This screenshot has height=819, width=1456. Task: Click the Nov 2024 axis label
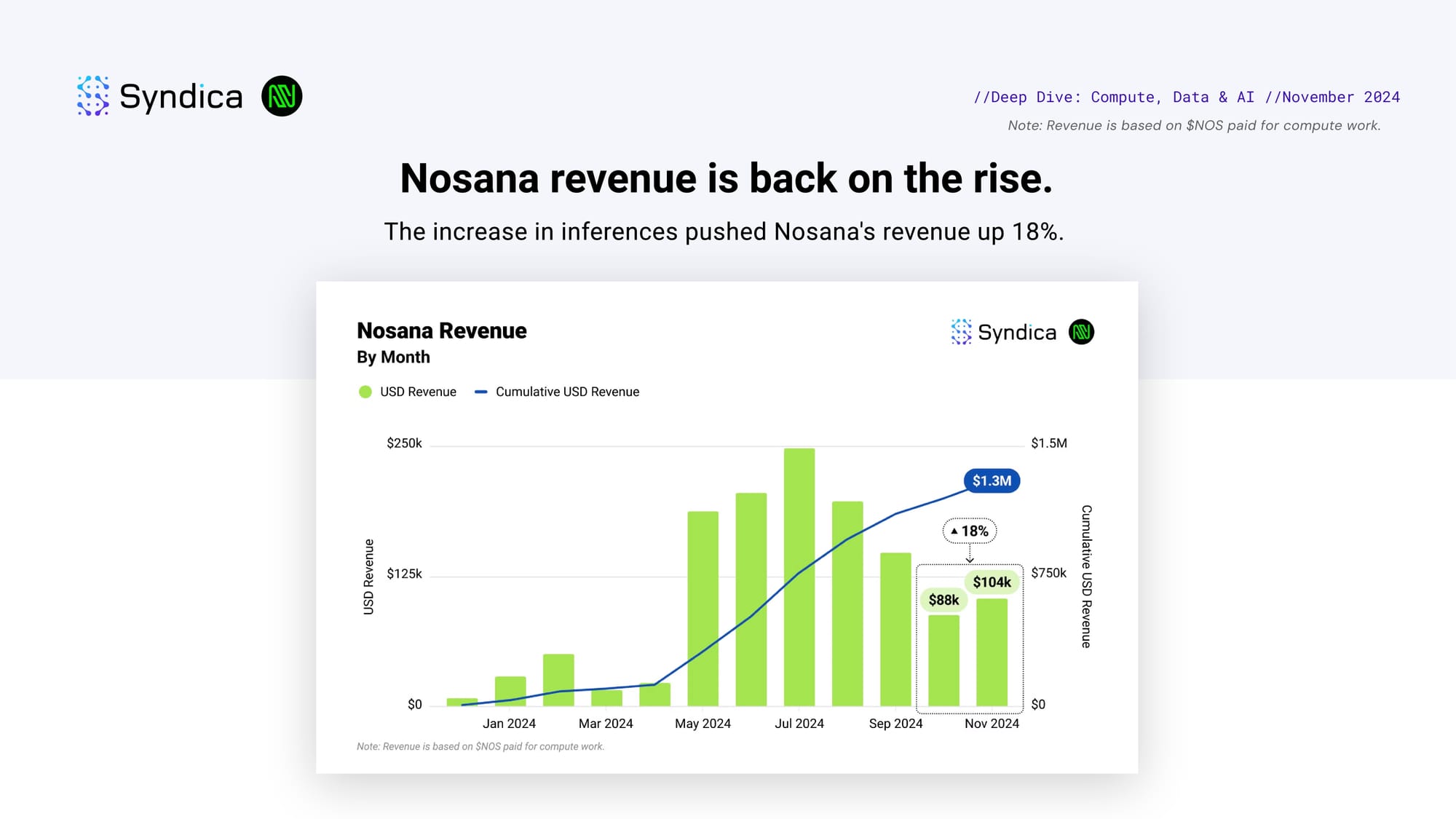pyautogui.click(x=992, y=724)
